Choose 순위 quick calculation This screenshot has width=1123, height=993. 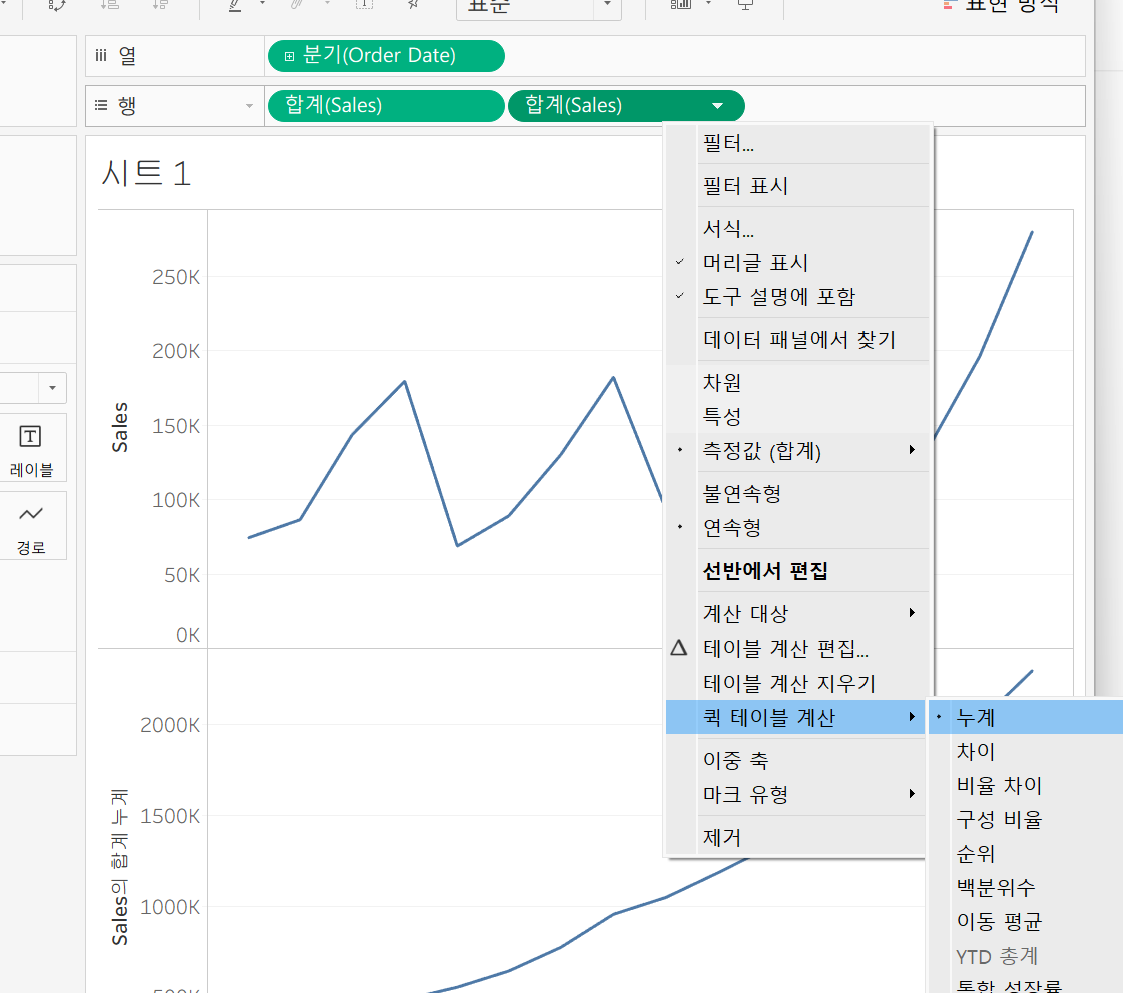[1026, 853]
